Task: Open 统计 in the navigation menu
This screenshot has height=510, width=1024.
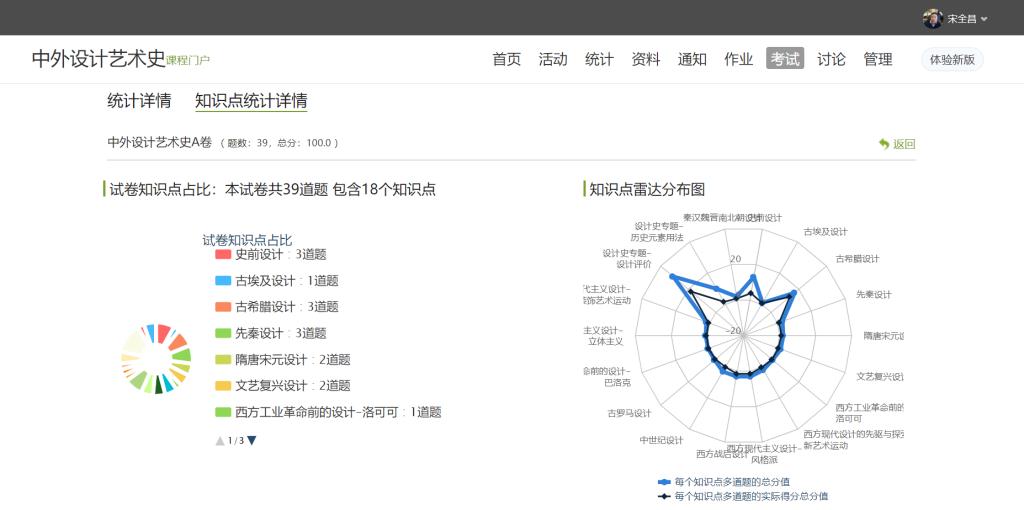Action: click(x=599, y=59)
